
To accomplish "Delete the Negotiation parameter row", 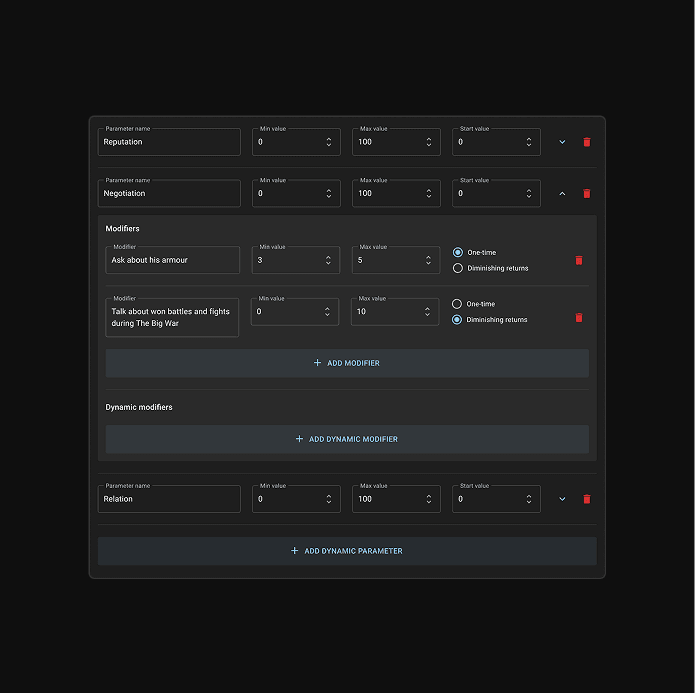I will 587,194.
